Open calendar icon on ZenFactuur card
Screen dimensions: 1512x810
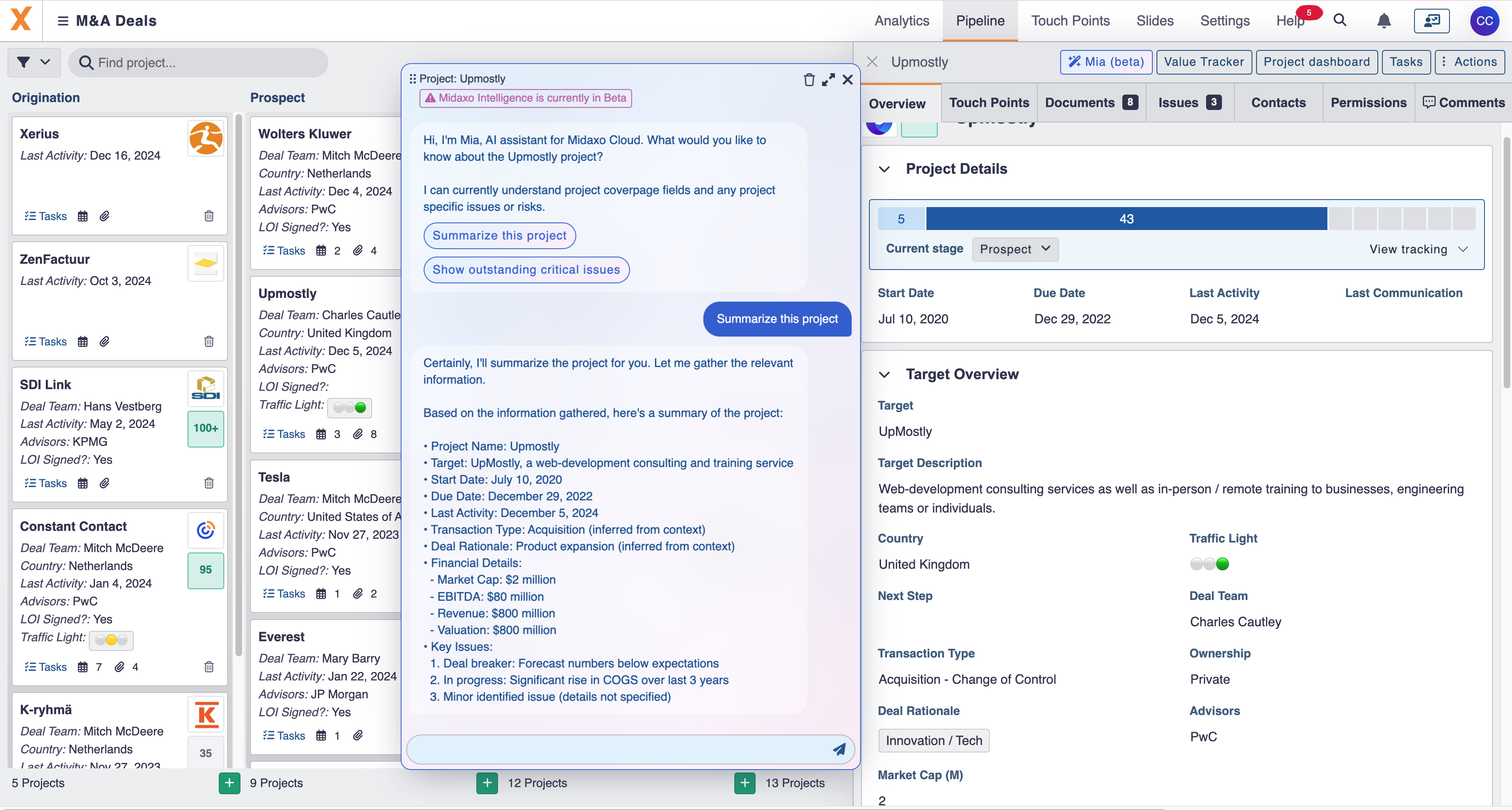coord(83,342)
